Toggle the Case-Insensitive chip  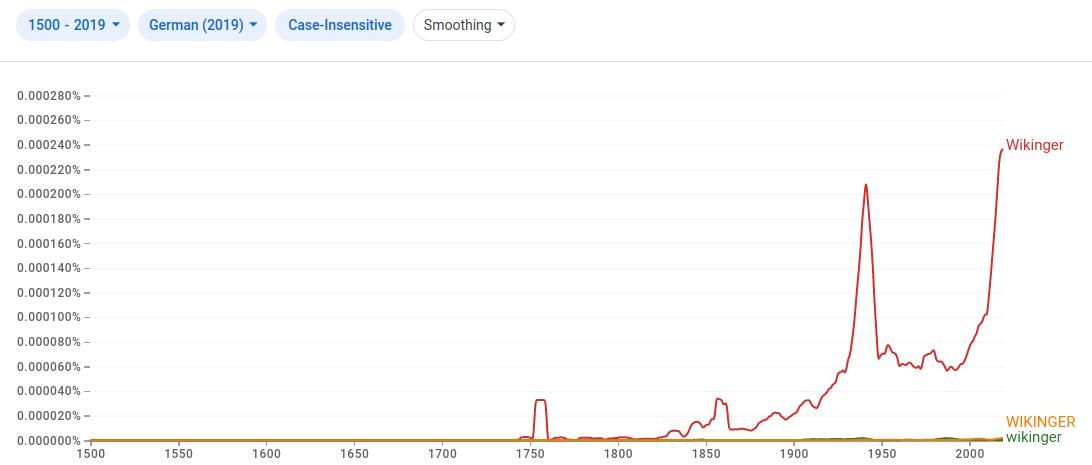pos(340,25)
